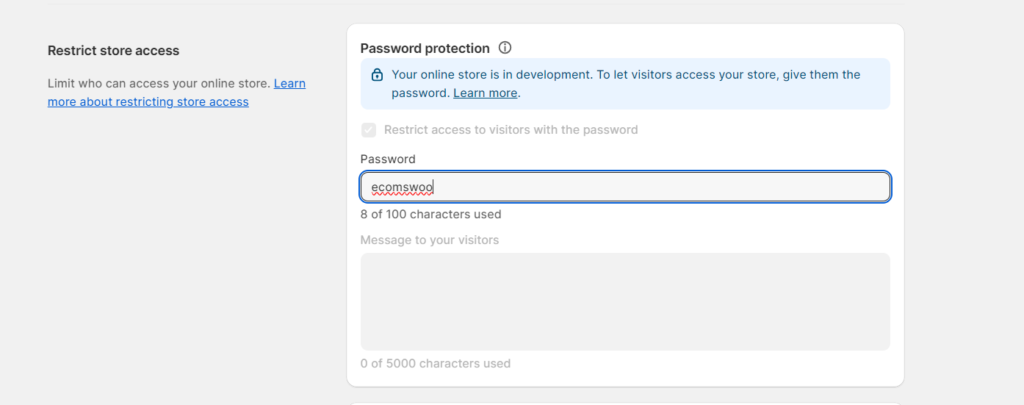Screen dimensions: 1024x405
Task: Click the 'Message to your visitors' label
Action: [430, 240]
